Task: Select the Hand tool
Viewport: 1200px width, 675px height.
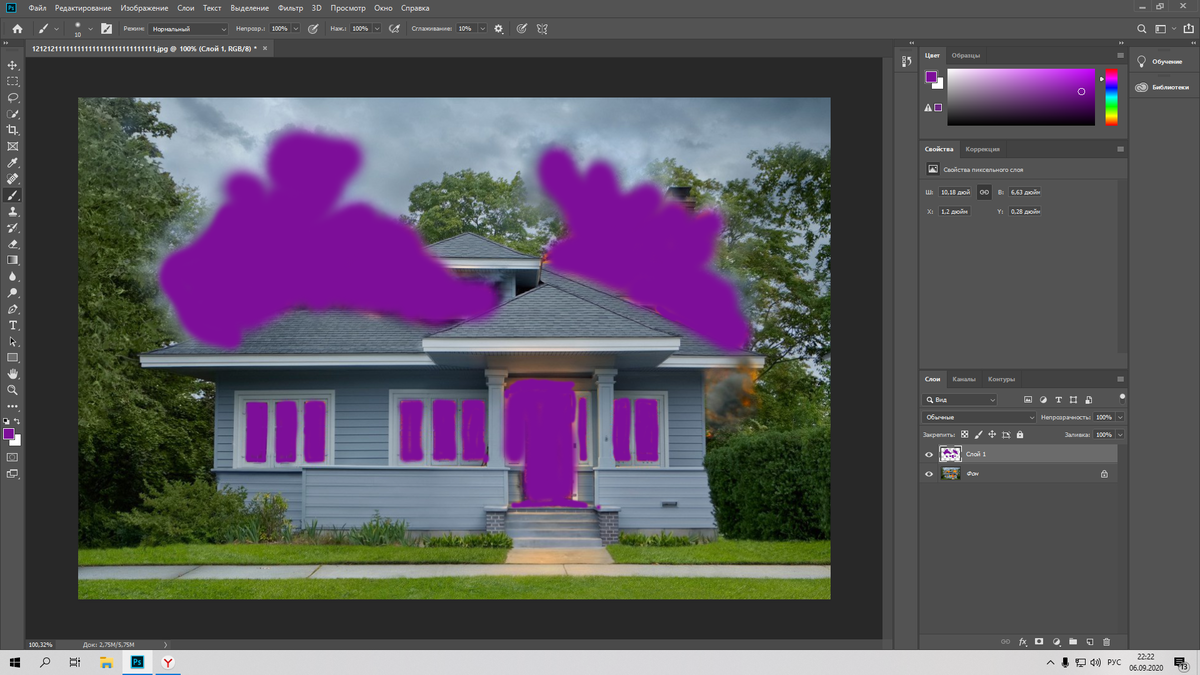Action: point(13,374)
